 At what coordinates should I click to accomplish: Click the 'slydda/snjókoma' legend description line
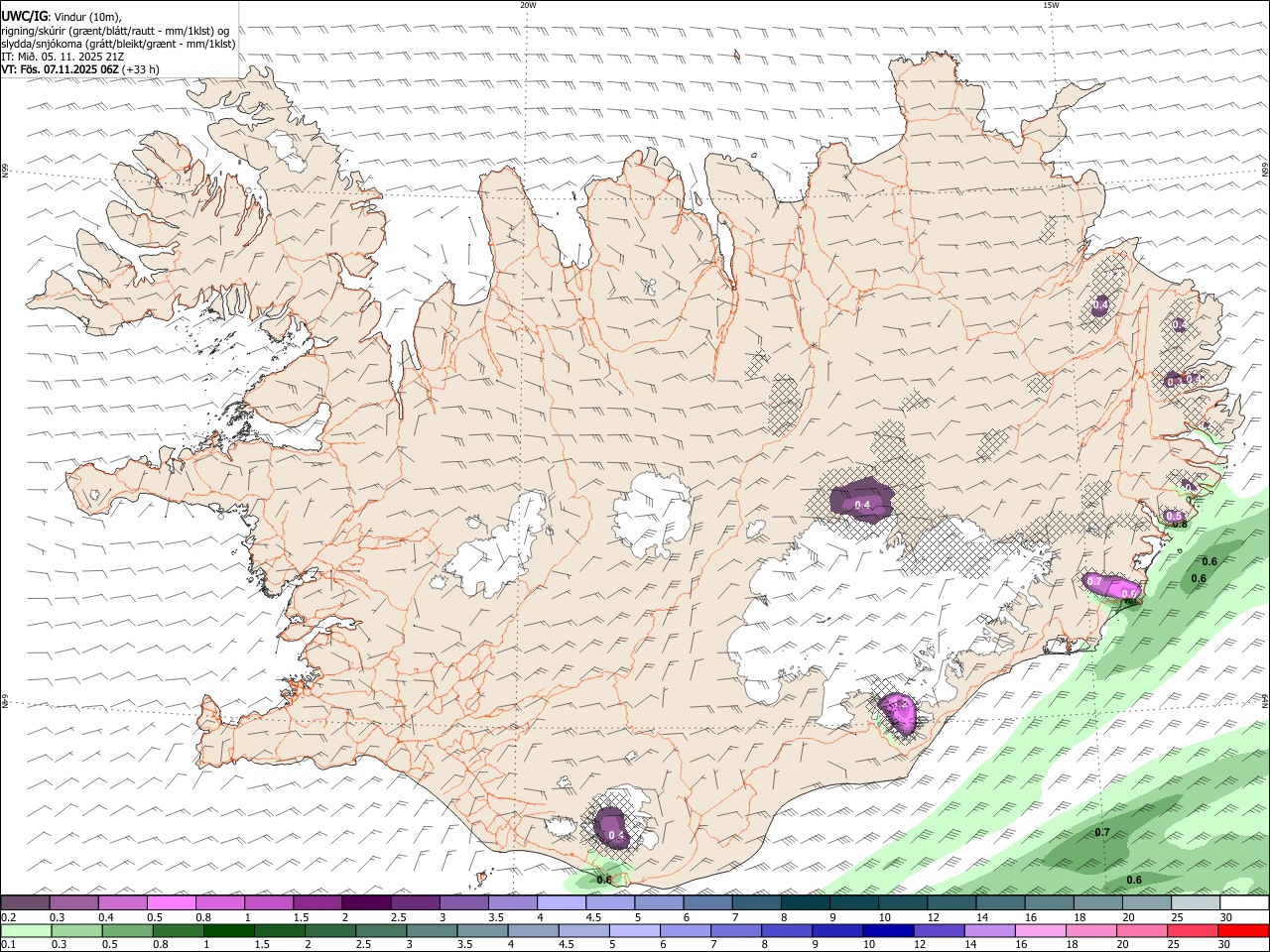click(118, 43)
